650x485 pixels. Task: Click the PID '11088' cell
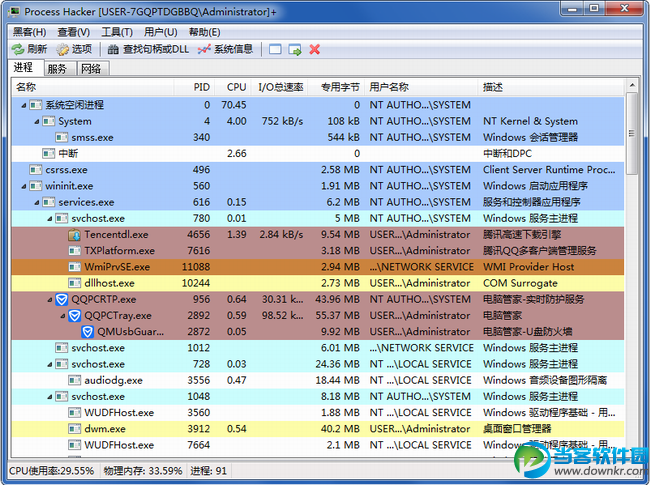click(196, 267)
